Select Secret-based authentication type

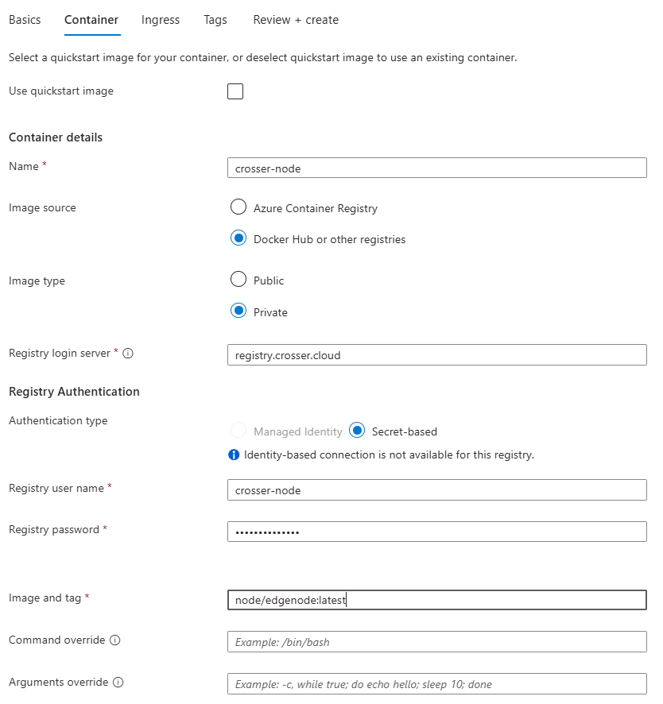[x=357, y=431]
